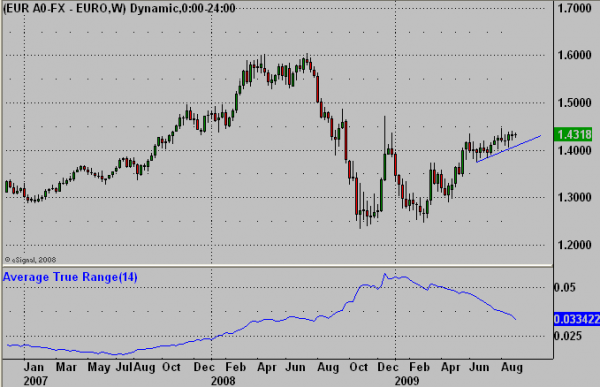Click the chart title 'EUR A0-FX - EURO,W'
600x387 pixels.
pos(64,8)
